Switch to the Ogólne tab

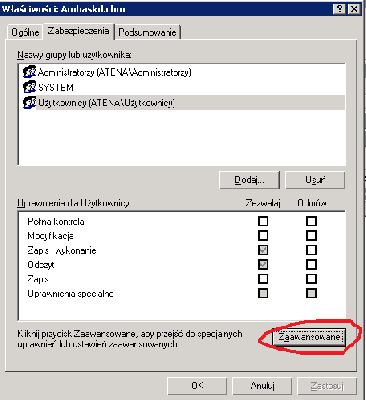tap(25, 32)
